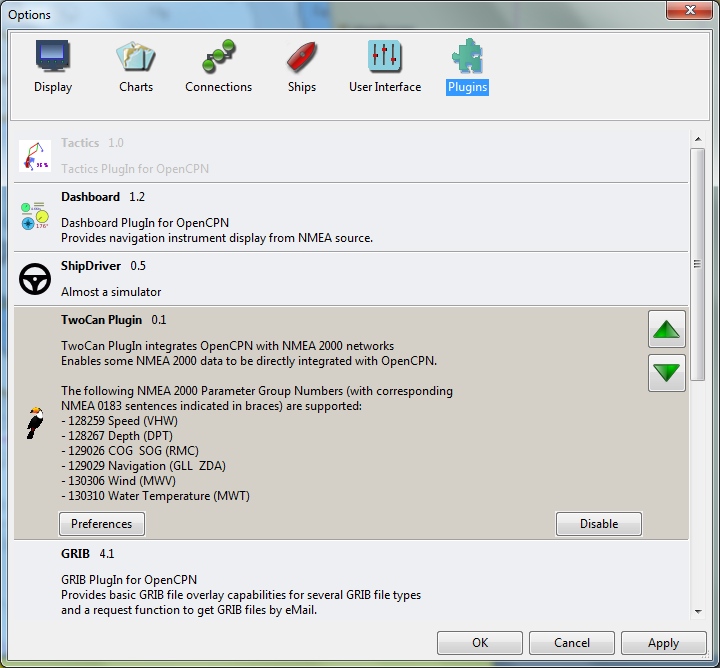
Task: Click the Tactics plugin icon
Action: (x=35, y=156)
